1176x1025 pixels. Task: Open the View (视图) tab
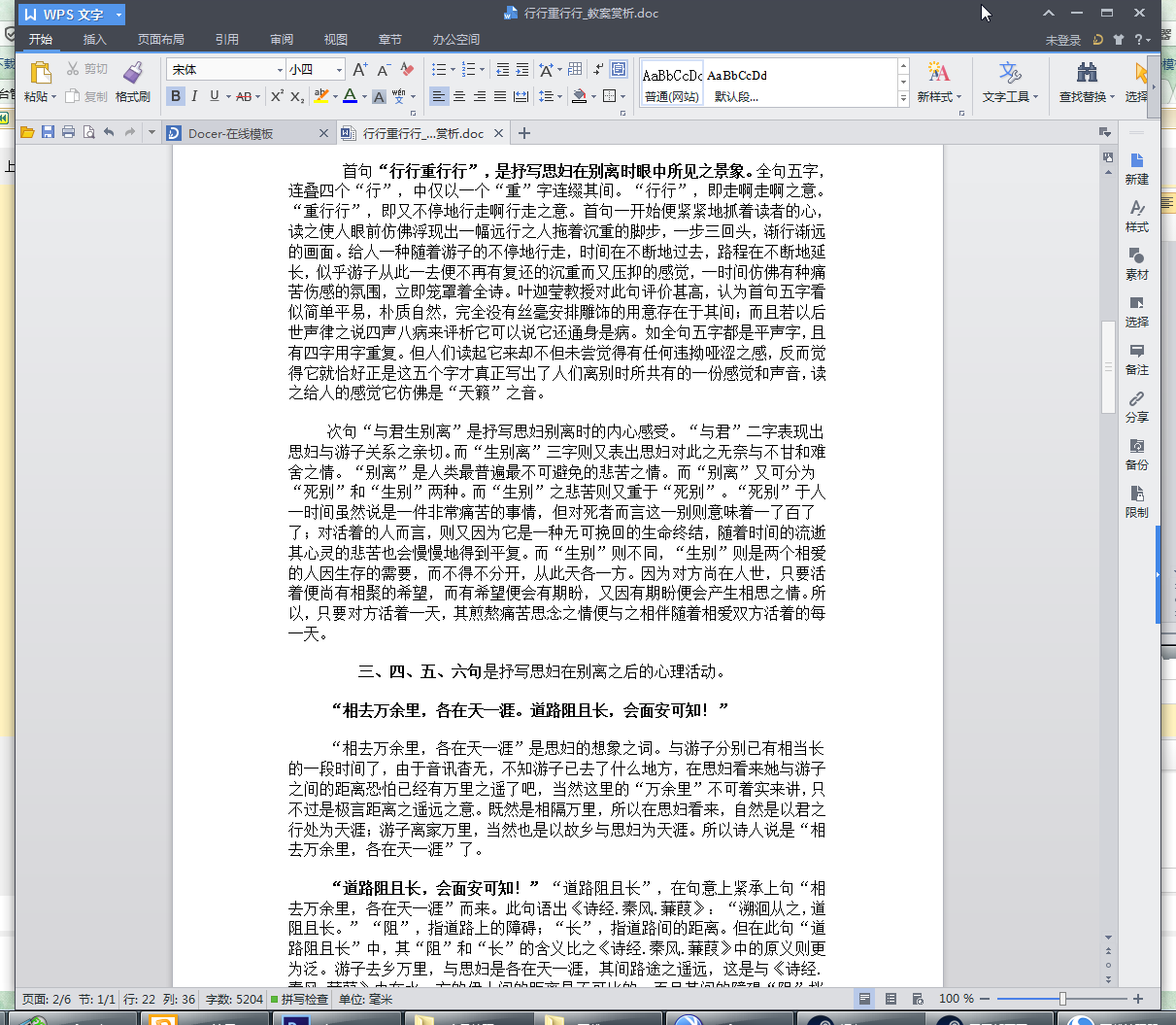click(x=336, y=40)
